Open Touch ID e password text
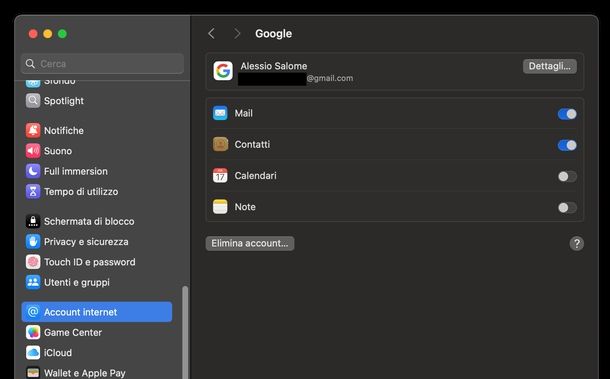 pos(89,262)
